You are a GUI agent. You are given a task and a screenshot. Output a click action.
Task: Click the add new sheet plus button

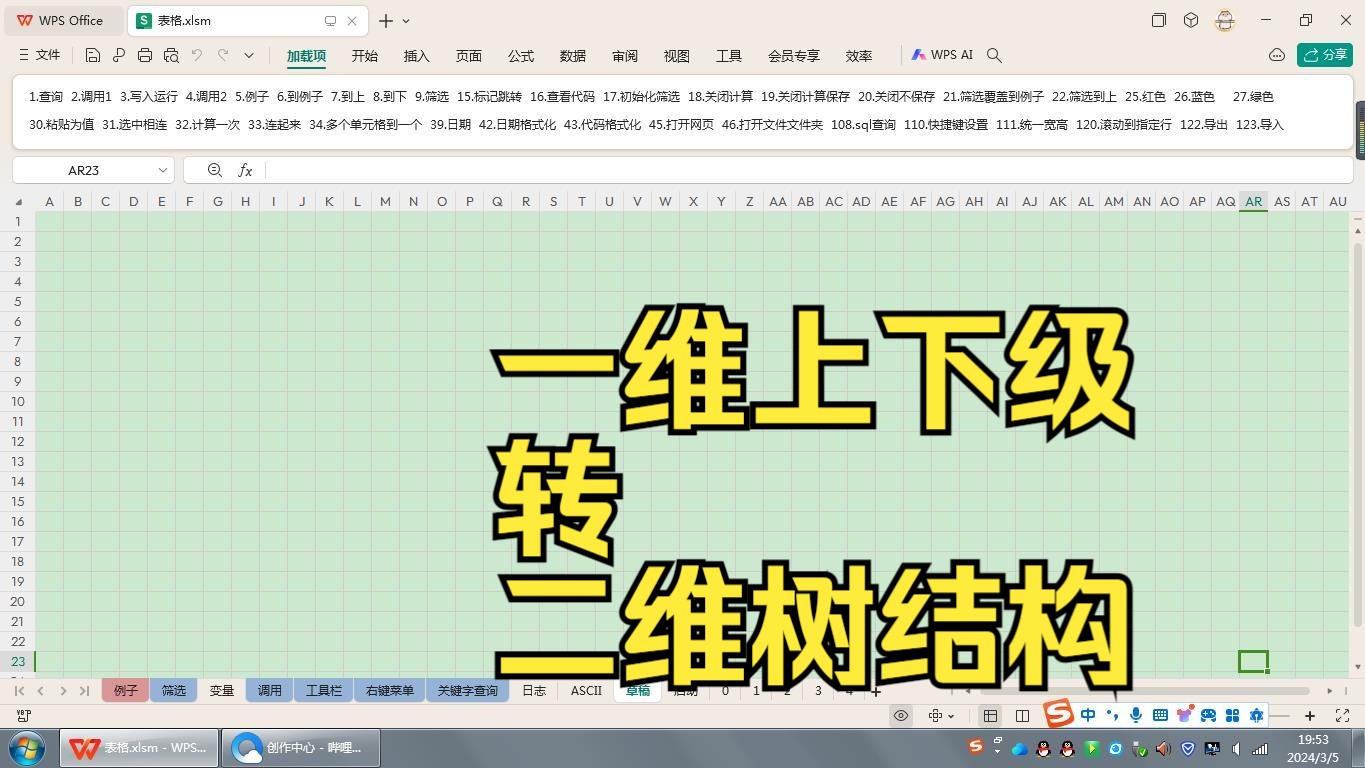coord(876,691)
